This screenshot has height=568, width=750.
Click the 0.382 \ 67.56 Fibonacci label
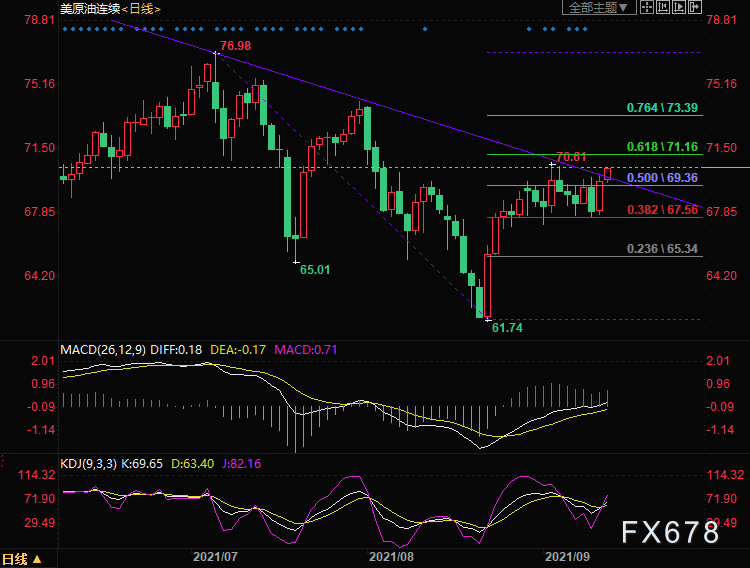point(661,210)
